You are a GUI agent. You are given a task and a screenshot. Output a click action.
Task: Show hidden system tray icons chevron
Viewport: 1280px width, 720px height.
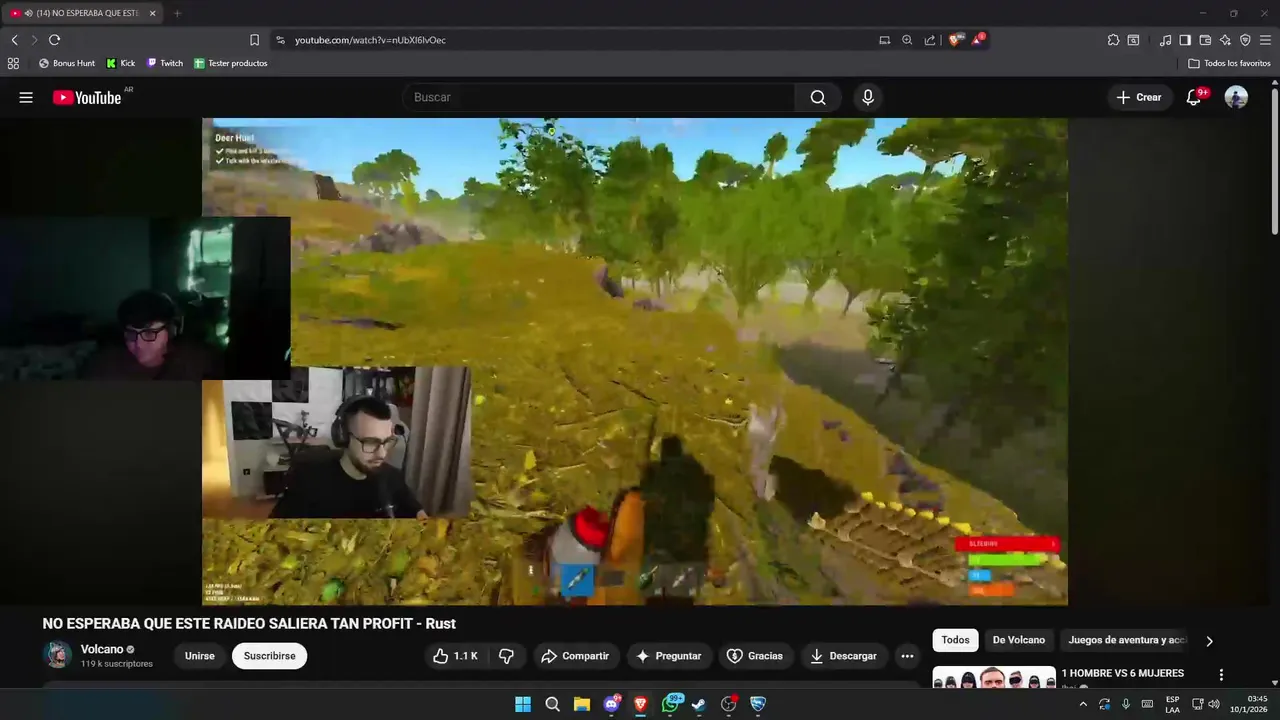1083,704
